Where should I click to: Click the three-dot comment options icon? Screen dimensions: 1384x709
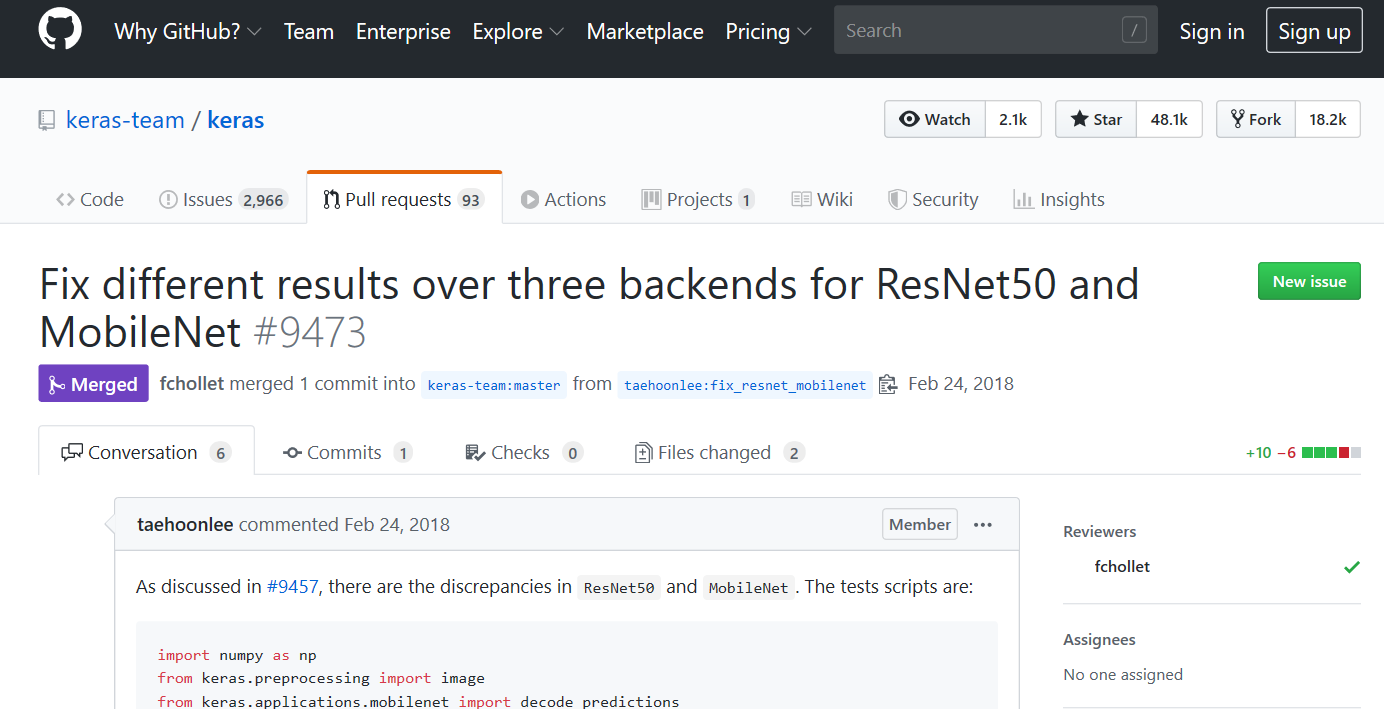click(983, 525)
